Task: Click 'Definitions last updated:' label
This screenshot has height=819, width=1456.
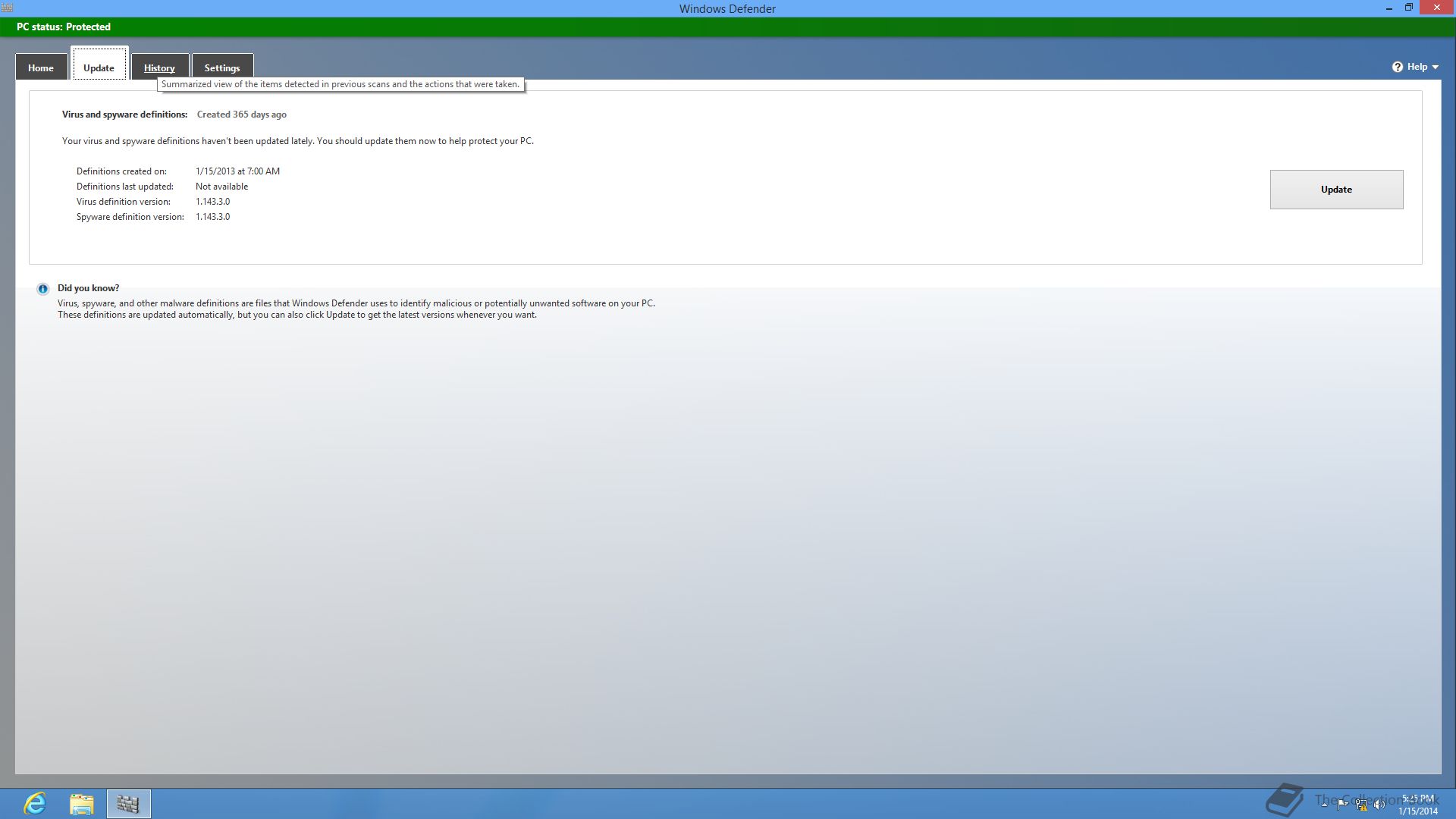Action: pos(124,187)
